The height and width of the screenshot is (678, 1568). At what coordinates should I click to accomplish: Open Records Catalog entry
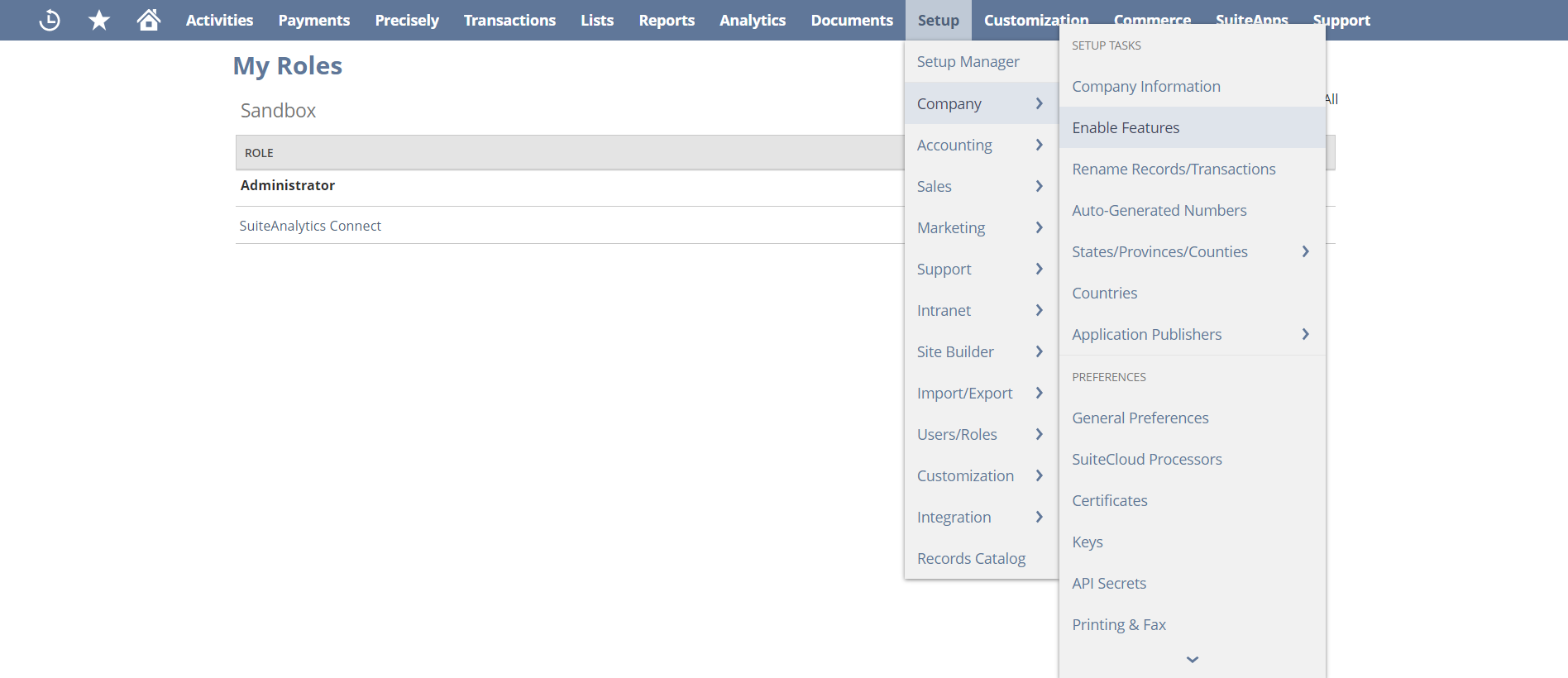(x=971, y=558)
